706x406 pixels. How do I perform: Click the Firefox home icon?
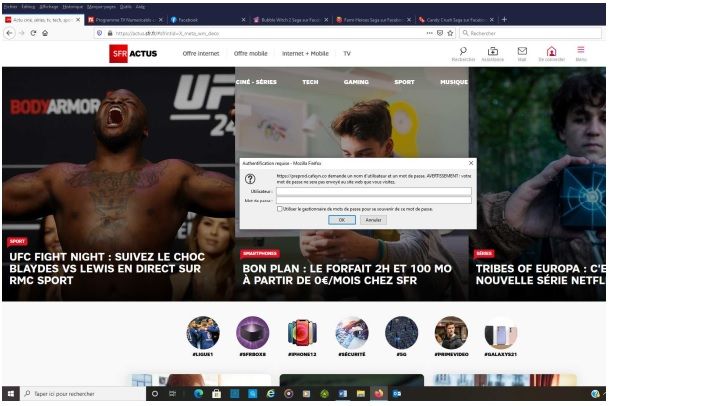pos(45,33)
